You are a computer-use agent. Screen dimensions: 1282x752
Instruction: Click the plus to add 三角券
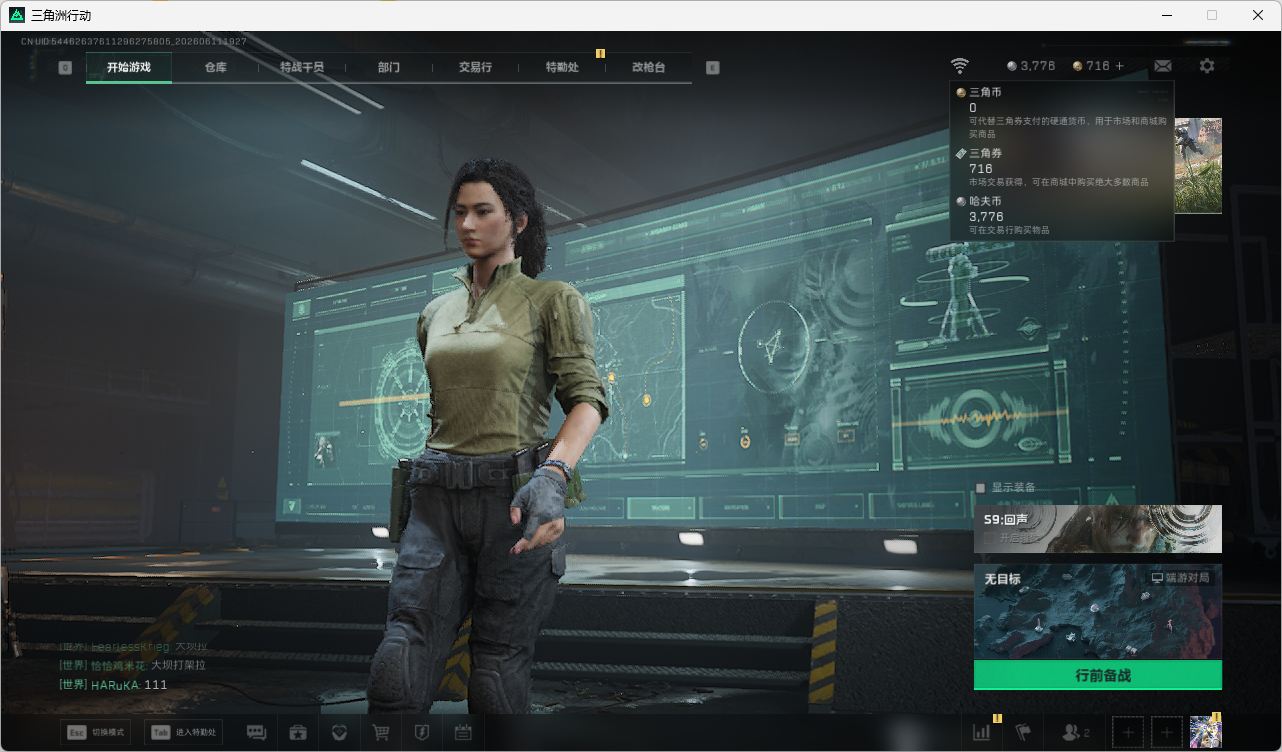[1119, 66]
